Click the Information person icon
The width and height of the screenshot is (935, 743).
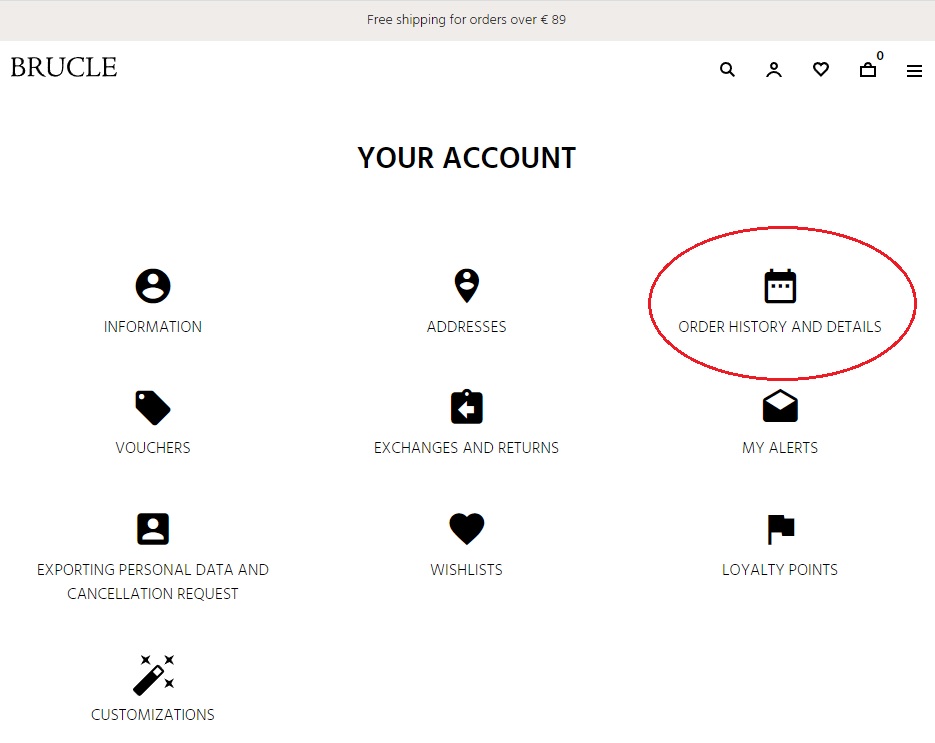(153, 286)
